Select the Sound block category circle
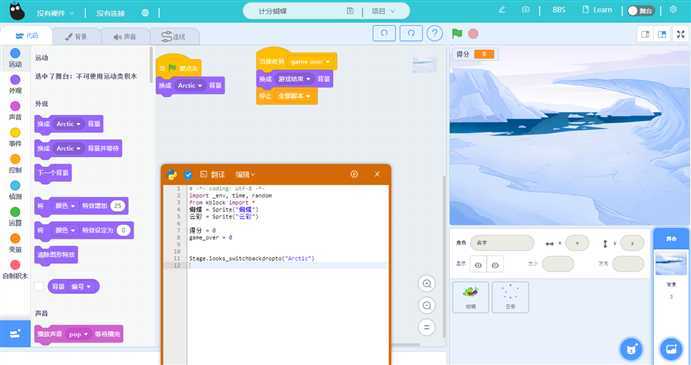The width and height of the screenshot is (691, 365). click(x=15, y=106)
